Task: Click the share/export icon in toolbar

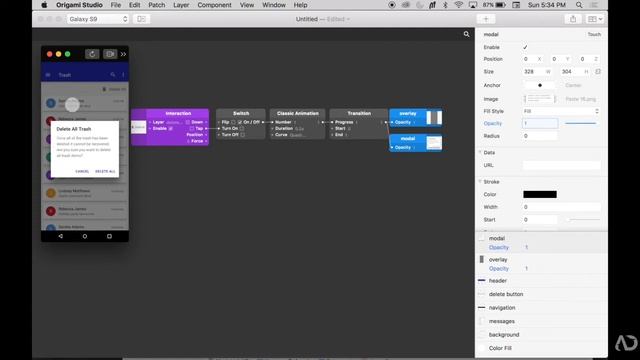Action: 573,19
